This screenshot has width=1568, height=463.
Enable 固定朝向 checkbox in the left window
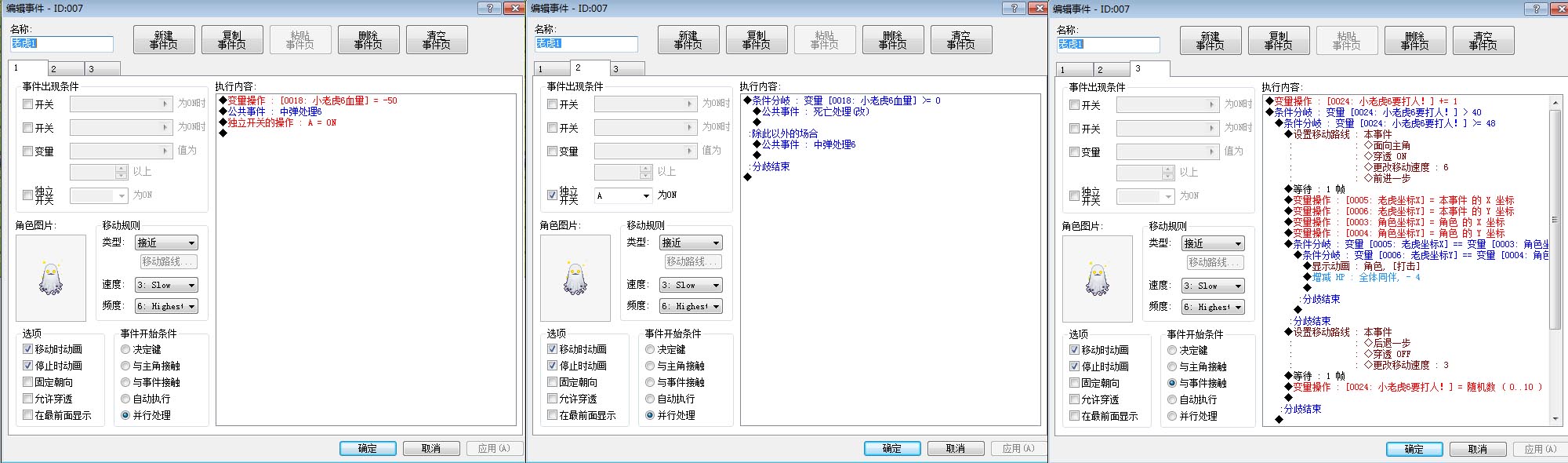28,382
